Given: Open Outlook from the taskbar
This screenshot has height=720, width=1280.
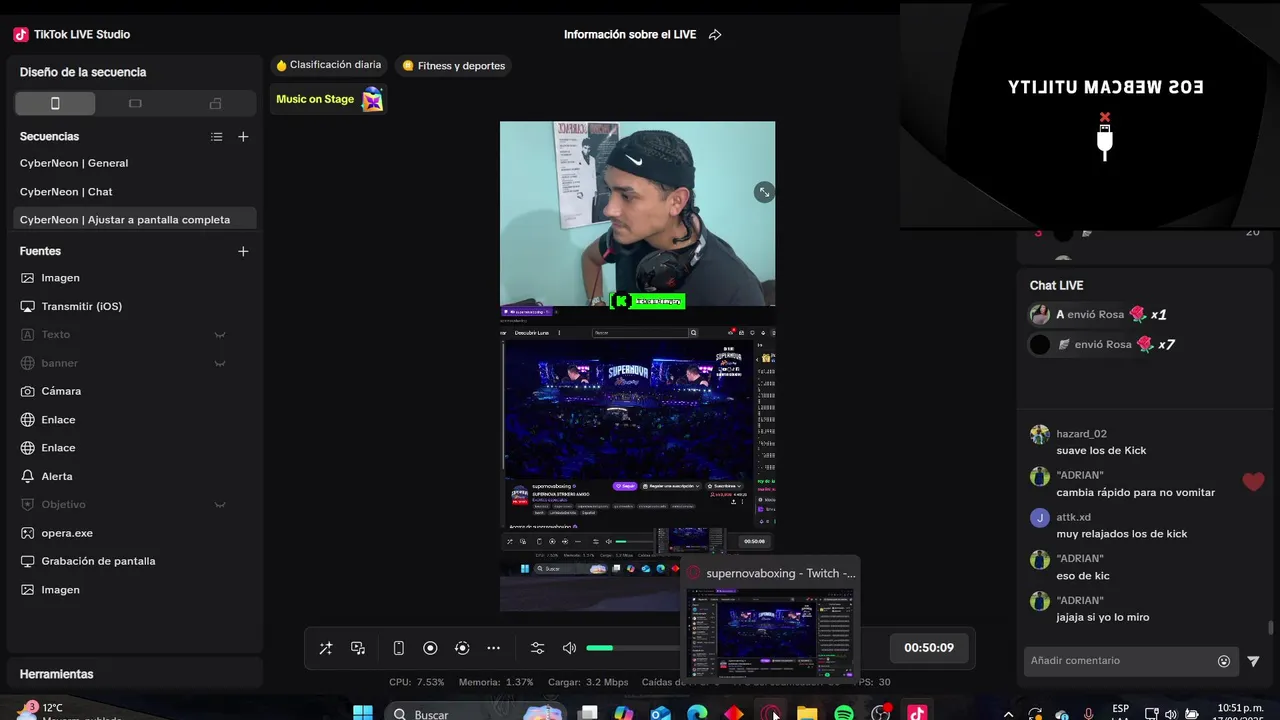Looking at the screenshot, I should [661, 713].
